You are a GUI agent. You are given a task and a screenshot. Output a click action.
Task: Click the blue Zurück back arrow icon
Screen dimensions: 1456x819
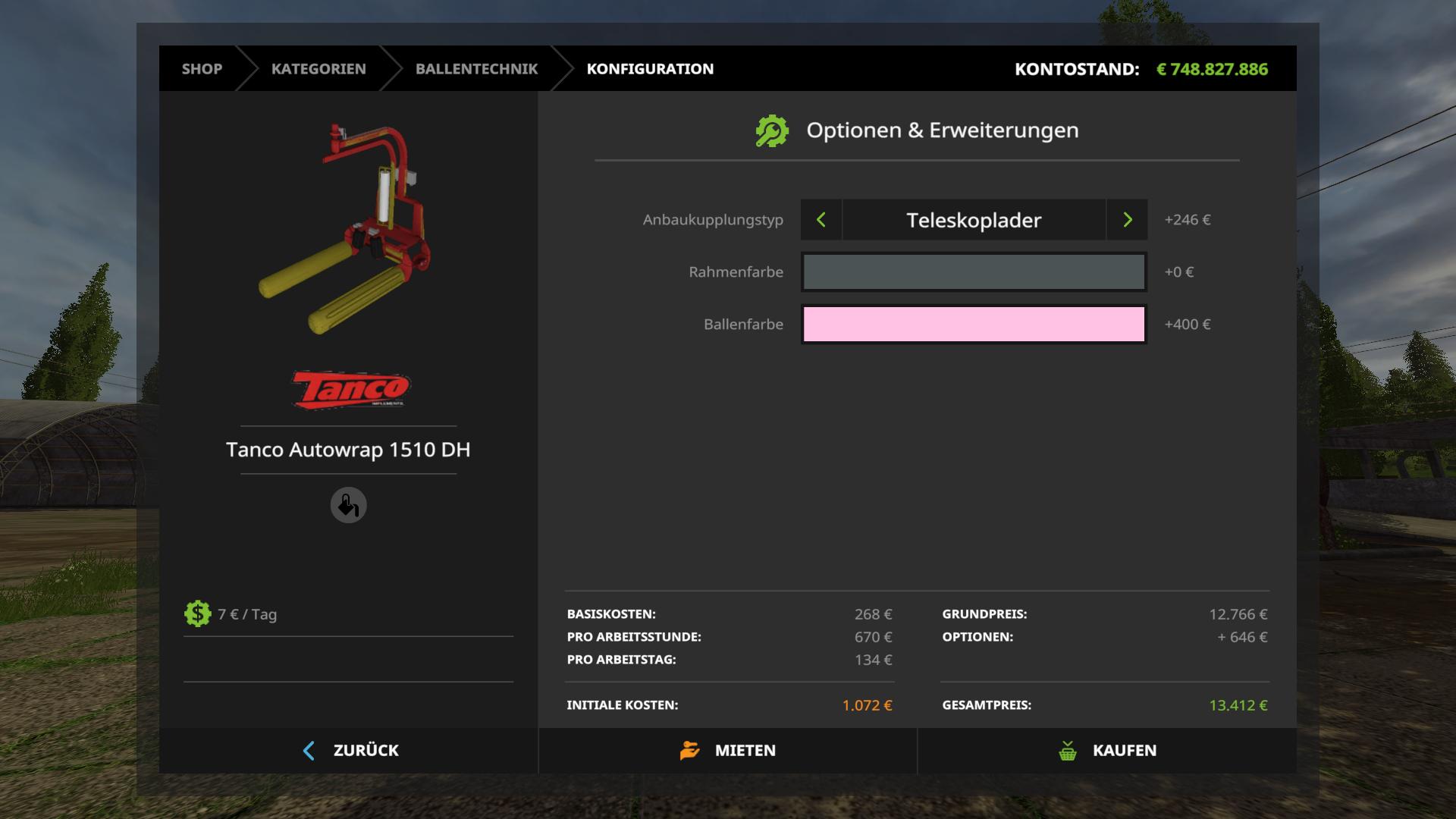click(x=309, y=751)
